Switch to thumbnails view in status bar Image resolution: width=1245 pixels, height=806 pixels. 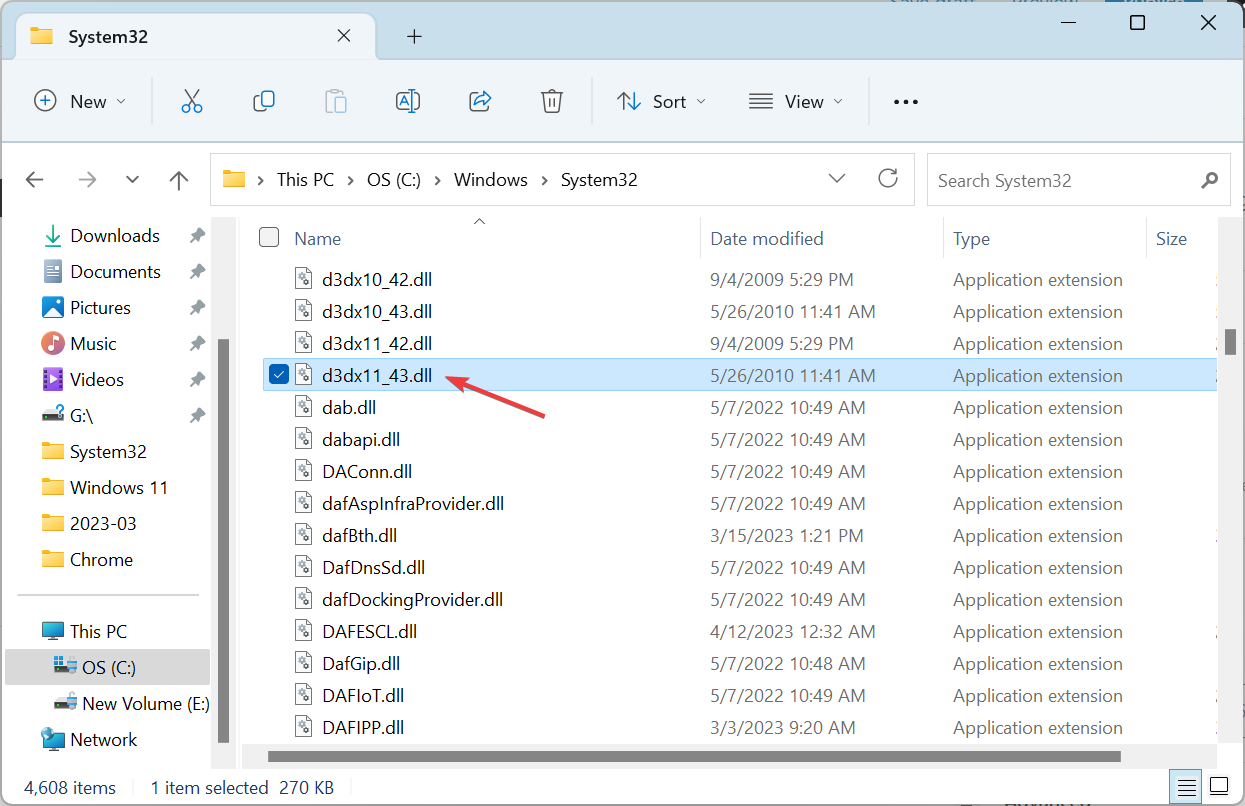coord(1218,786)
